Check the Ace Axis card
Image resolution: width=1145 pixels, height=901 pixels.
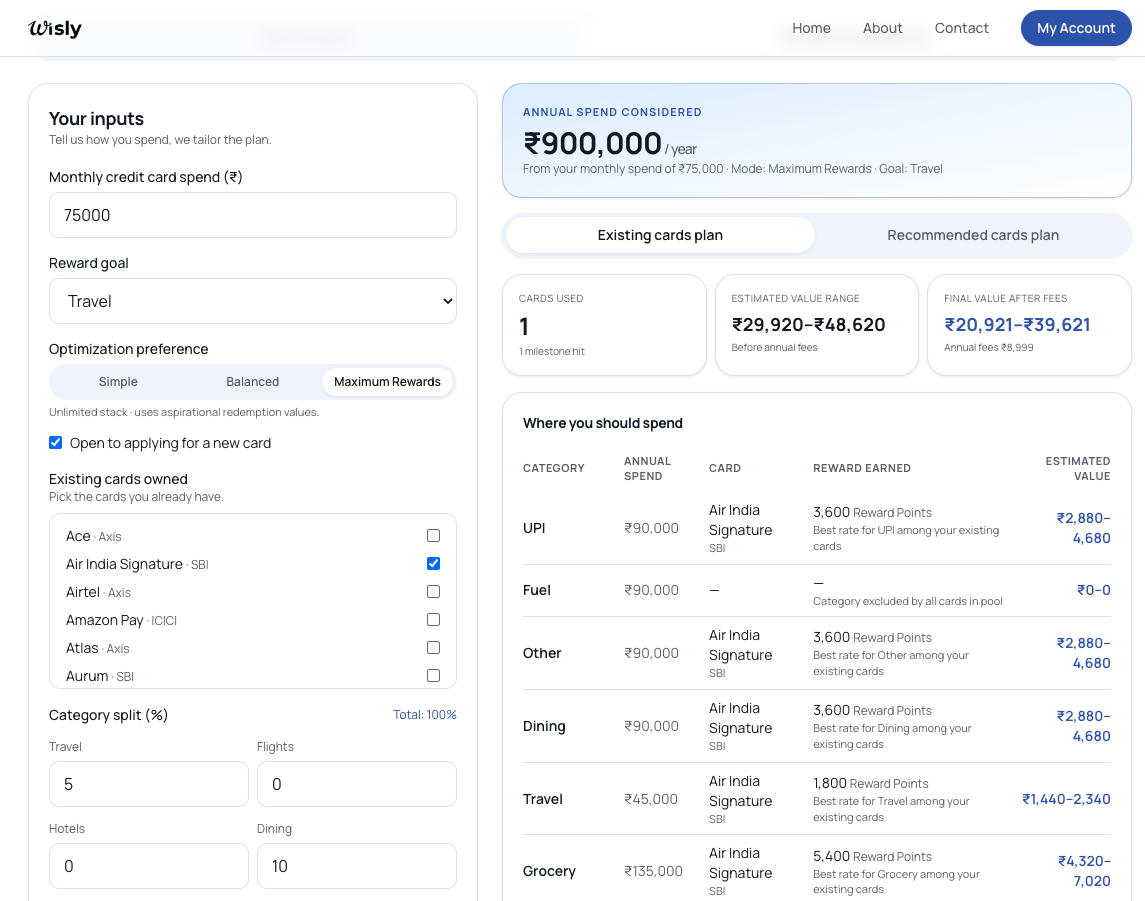[x=433, y=536]
